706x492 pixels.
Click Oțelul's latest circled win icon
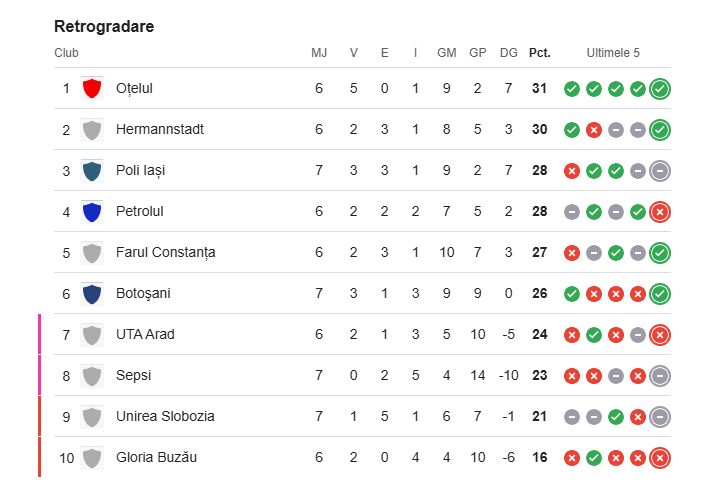point(659,89)
